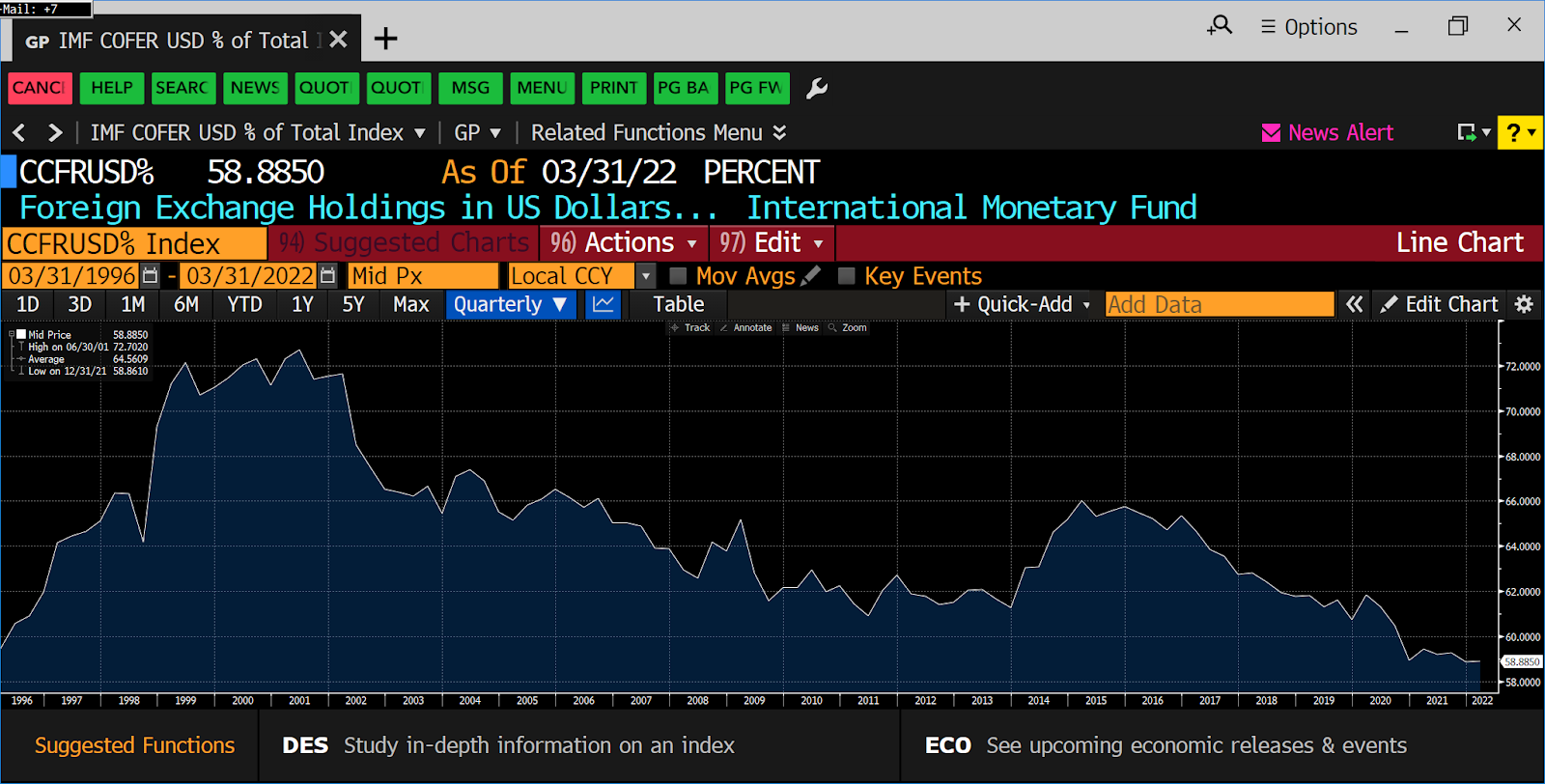Select the Track tool
The image size is (1545, 784).
pos(690,328)
